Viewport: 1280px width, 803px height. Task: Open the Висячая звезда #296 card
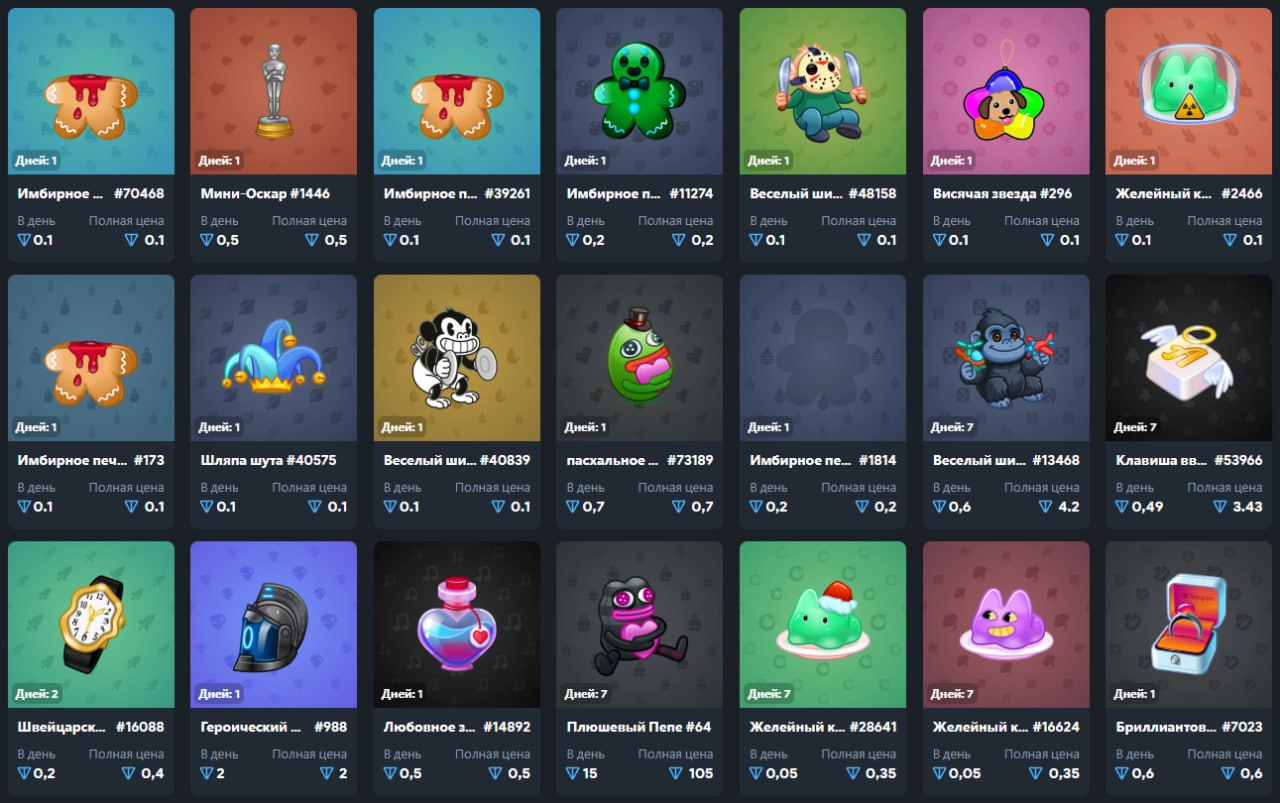pos(1006,134)
